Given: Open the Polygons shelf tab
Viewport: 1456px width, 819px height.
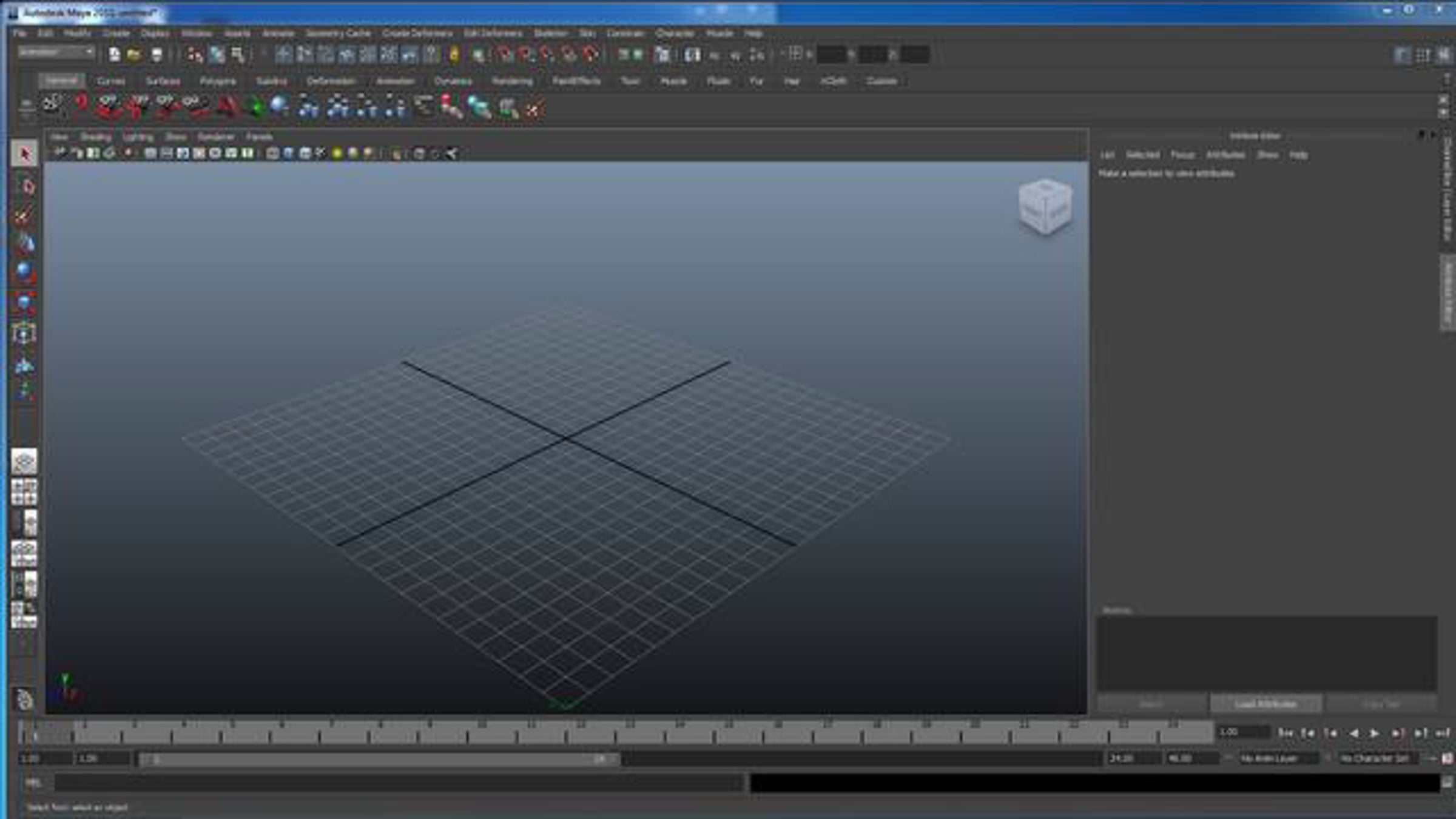Looking at the screenshot, I should (217, 81).
